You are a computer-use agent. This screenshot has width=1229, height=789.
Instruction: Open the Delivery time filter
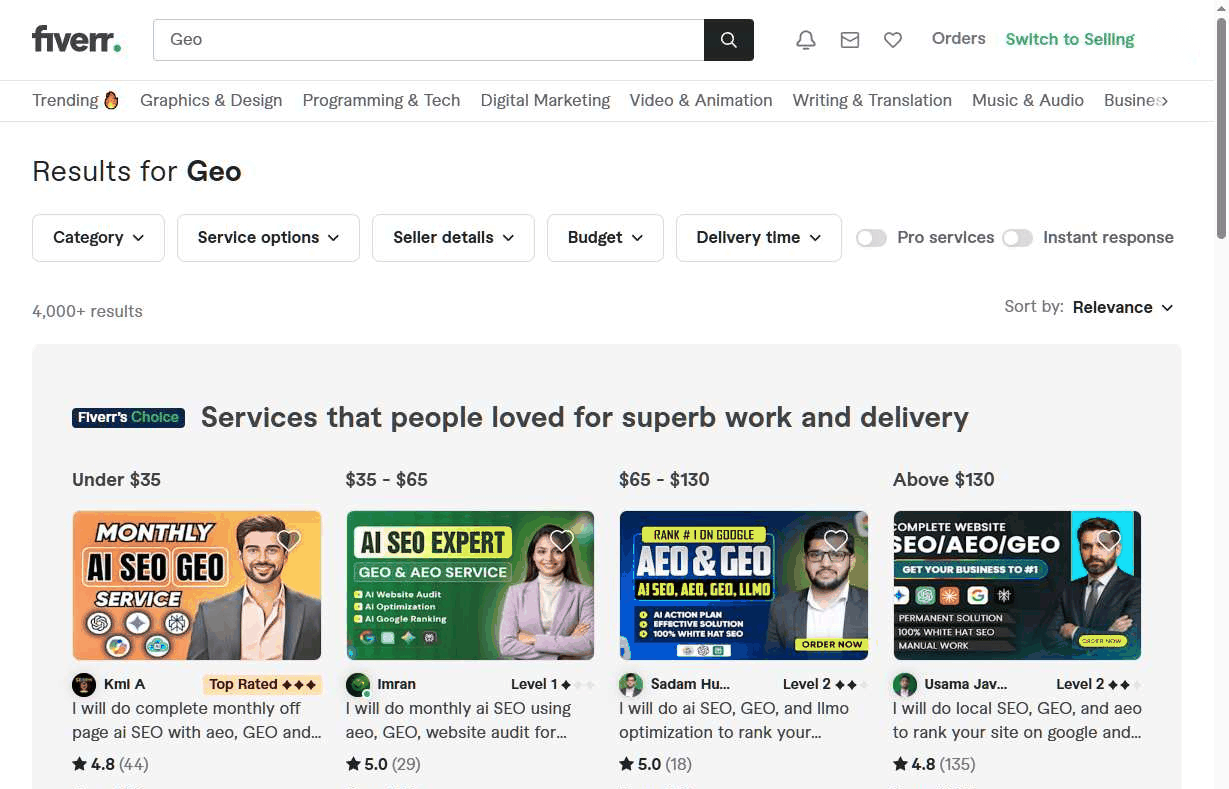pyautogui.click(x=759, y=238)
